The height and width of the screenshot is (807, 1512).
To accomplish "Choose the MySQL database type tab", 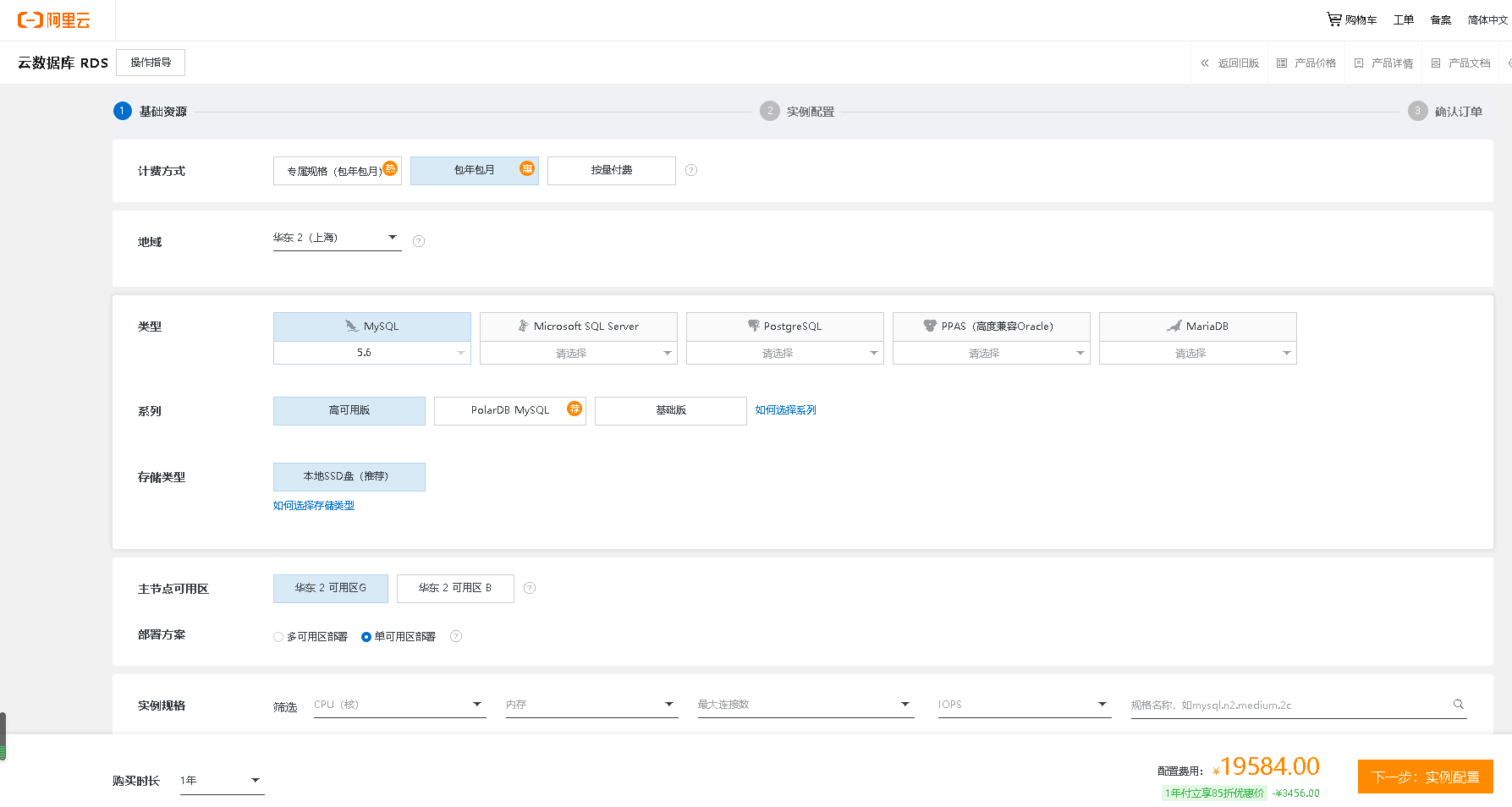I will (x=372, y=327).
